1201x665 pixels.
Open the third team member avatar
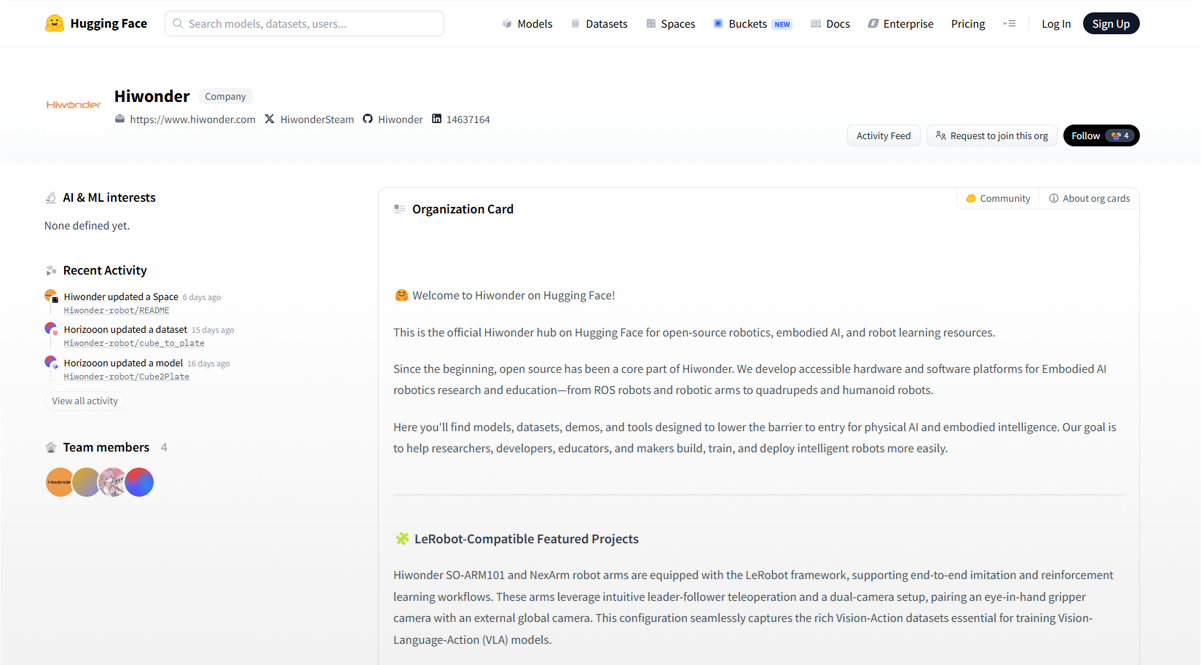click(x=112, y=482)
